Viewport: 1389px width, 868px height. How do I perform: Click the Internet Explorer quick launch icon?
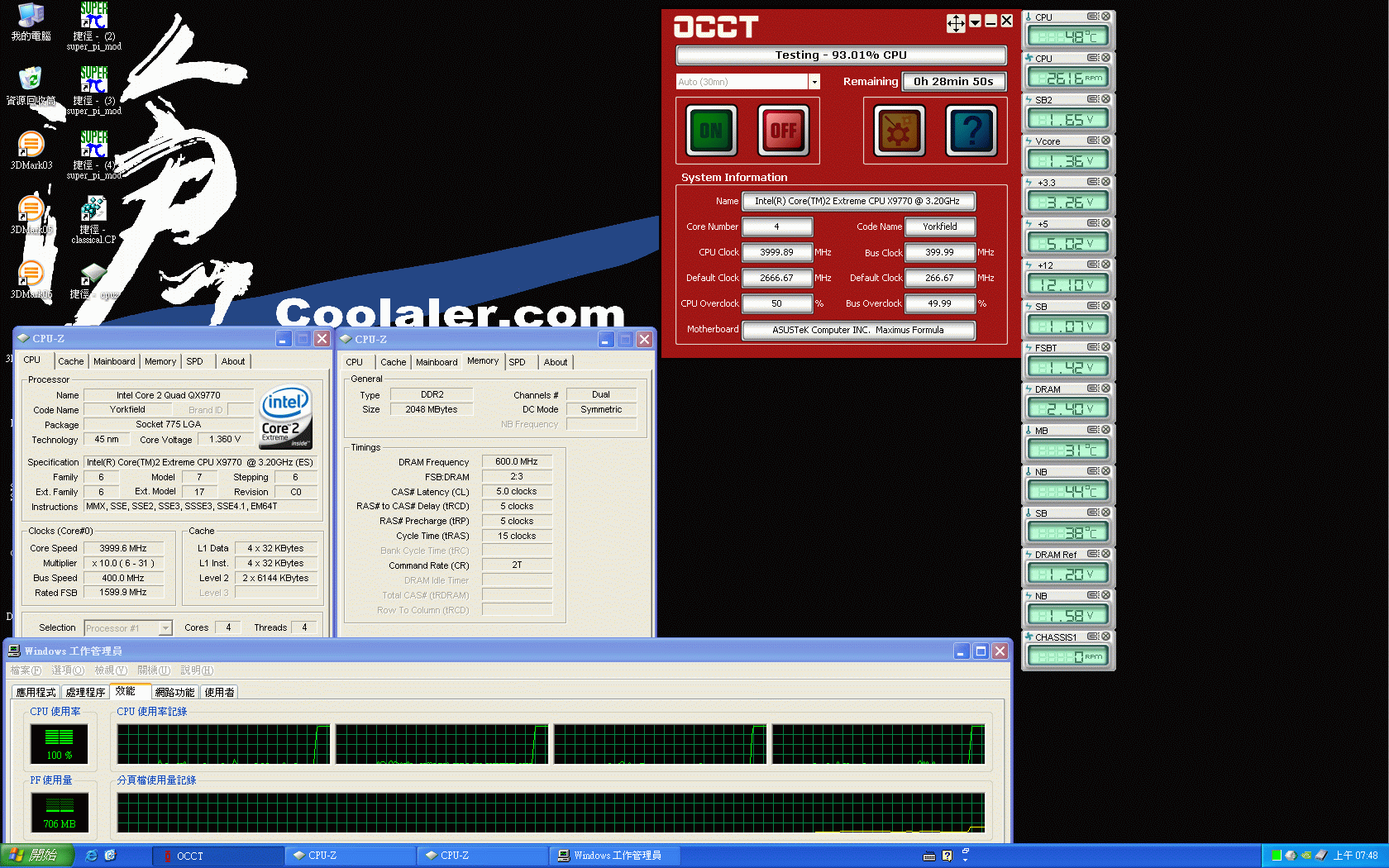91,856
